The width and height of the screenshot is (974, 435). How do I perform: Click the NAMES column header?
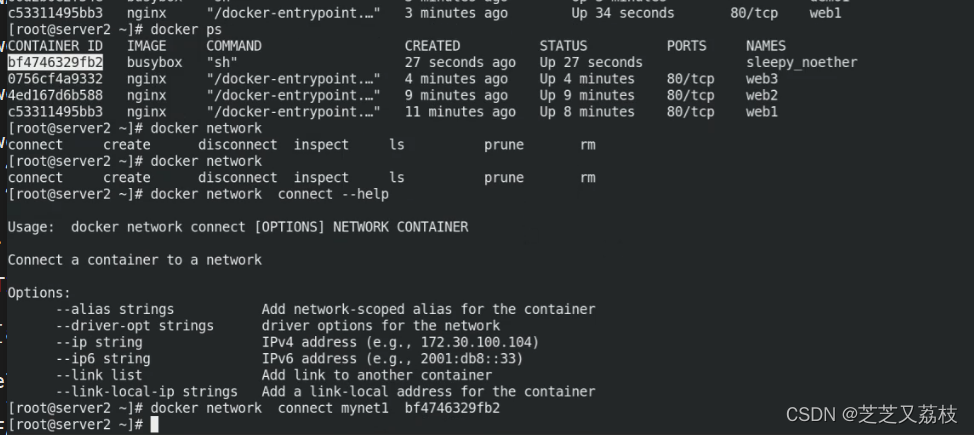tap(766, 46)
